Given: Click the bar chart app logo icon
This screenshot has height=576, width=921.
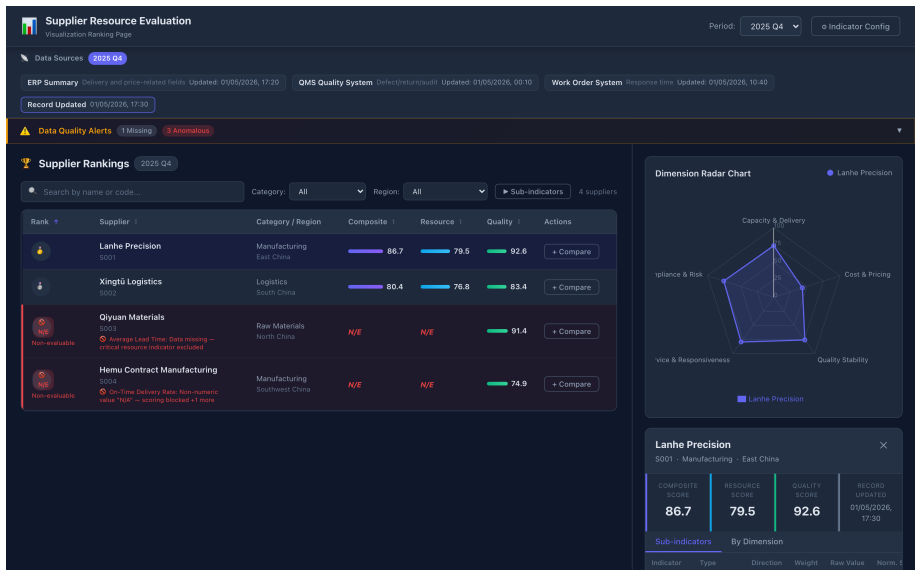Looking at the screenshot, I should pyautogui.click(x=29, y=26).
